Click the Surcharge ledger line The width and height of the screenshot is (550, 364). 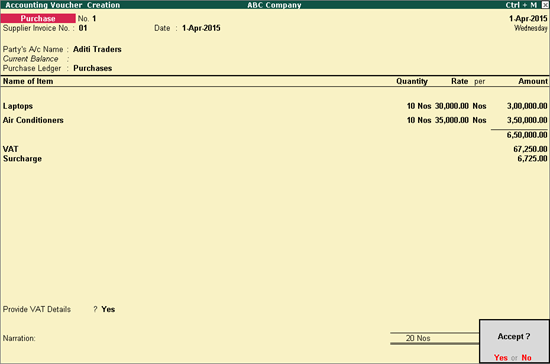click(x=275, y=159)
